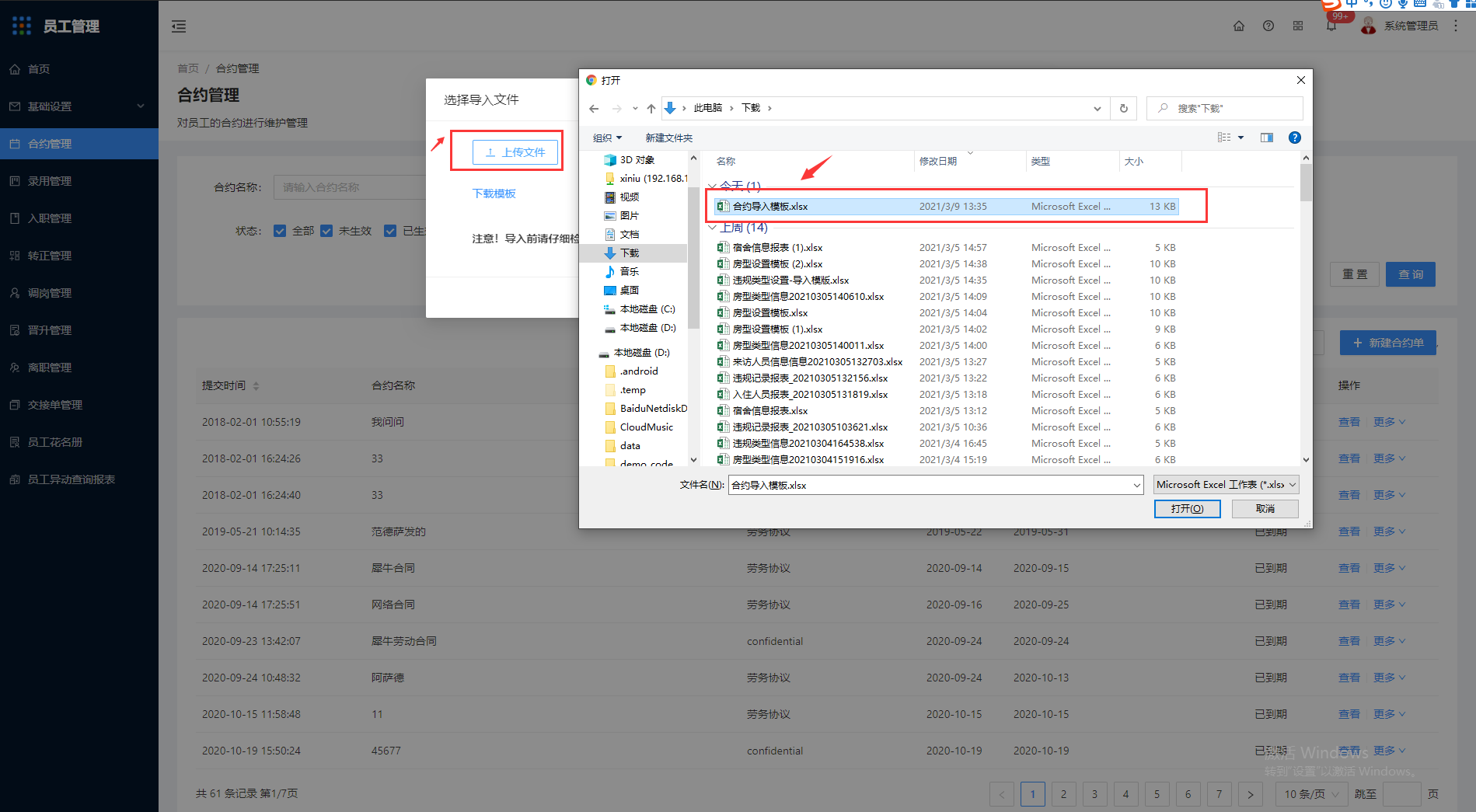Open the file type filter dropdown
This screenshot has height=812, width=1476.
coord(1226,484)
